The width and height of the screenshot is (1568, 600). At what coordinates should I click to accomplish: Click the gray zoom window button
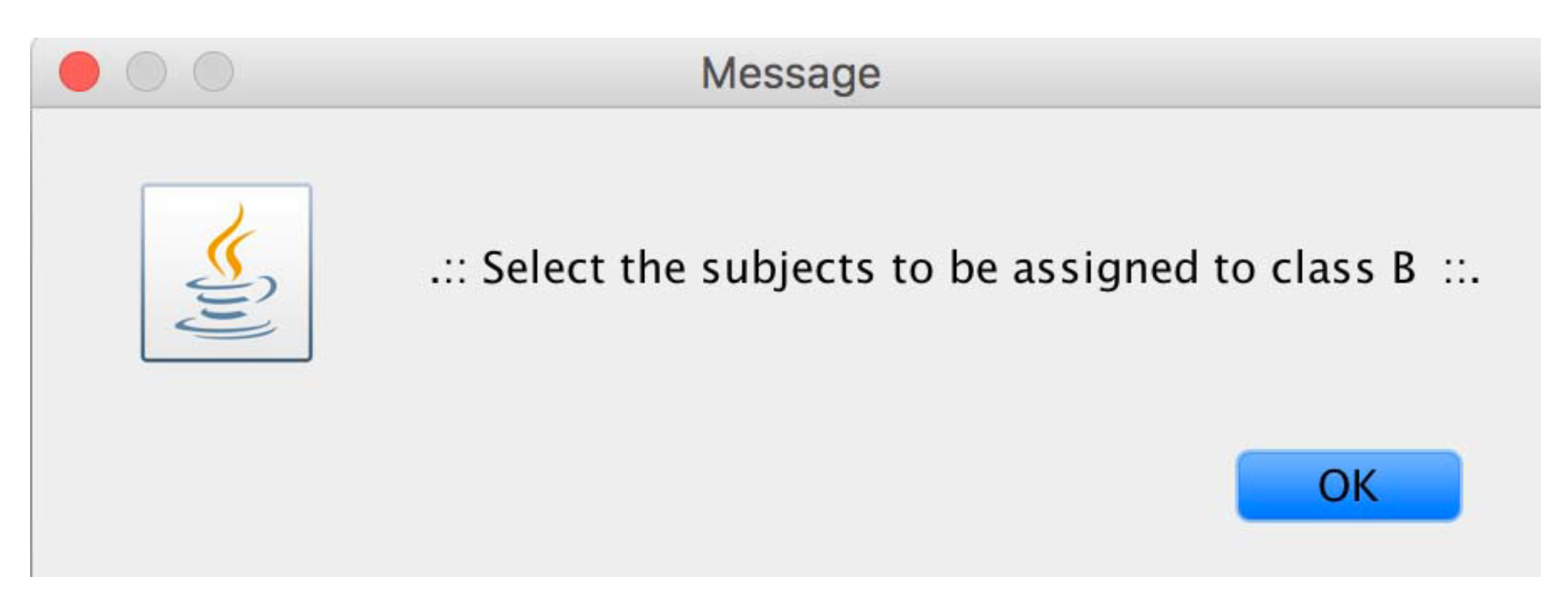(x=213, y=72)
